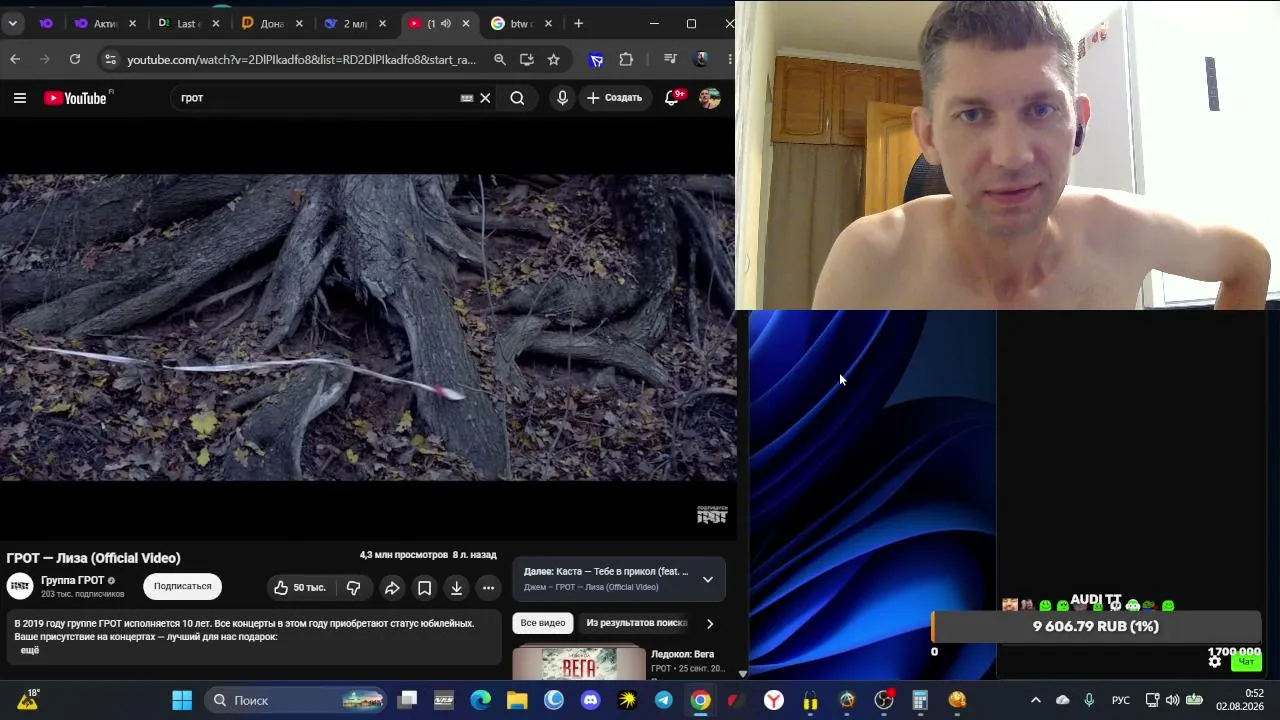Open the site information icon in the address bar
The image size is (1280, 720).
pyautogui.click(x=111, y=60)
